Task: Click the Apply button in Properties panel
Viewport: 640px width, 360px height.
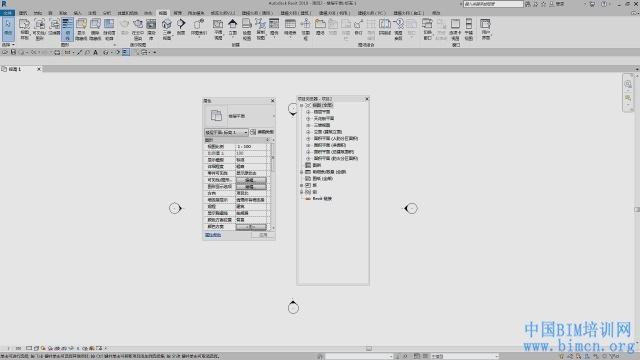Action: 263,235
